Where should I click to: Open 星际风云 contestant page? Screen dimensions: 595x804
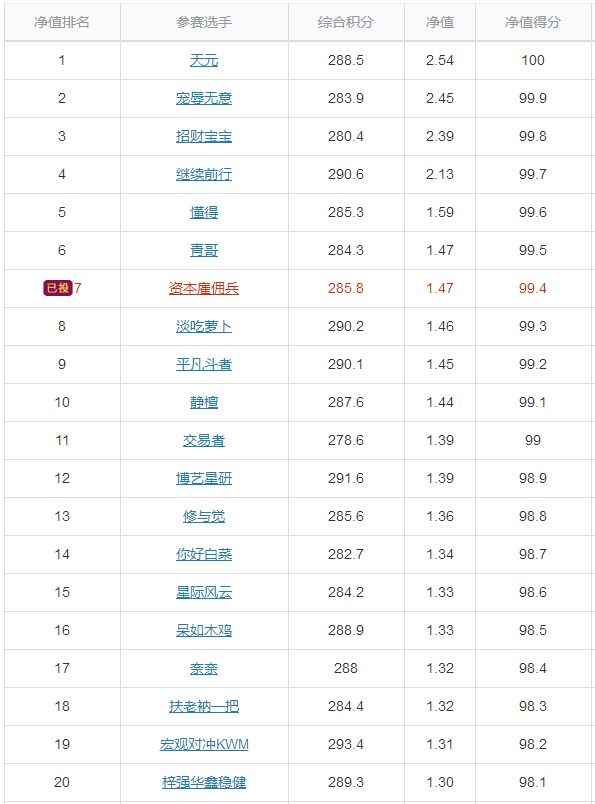coord(204,592)
